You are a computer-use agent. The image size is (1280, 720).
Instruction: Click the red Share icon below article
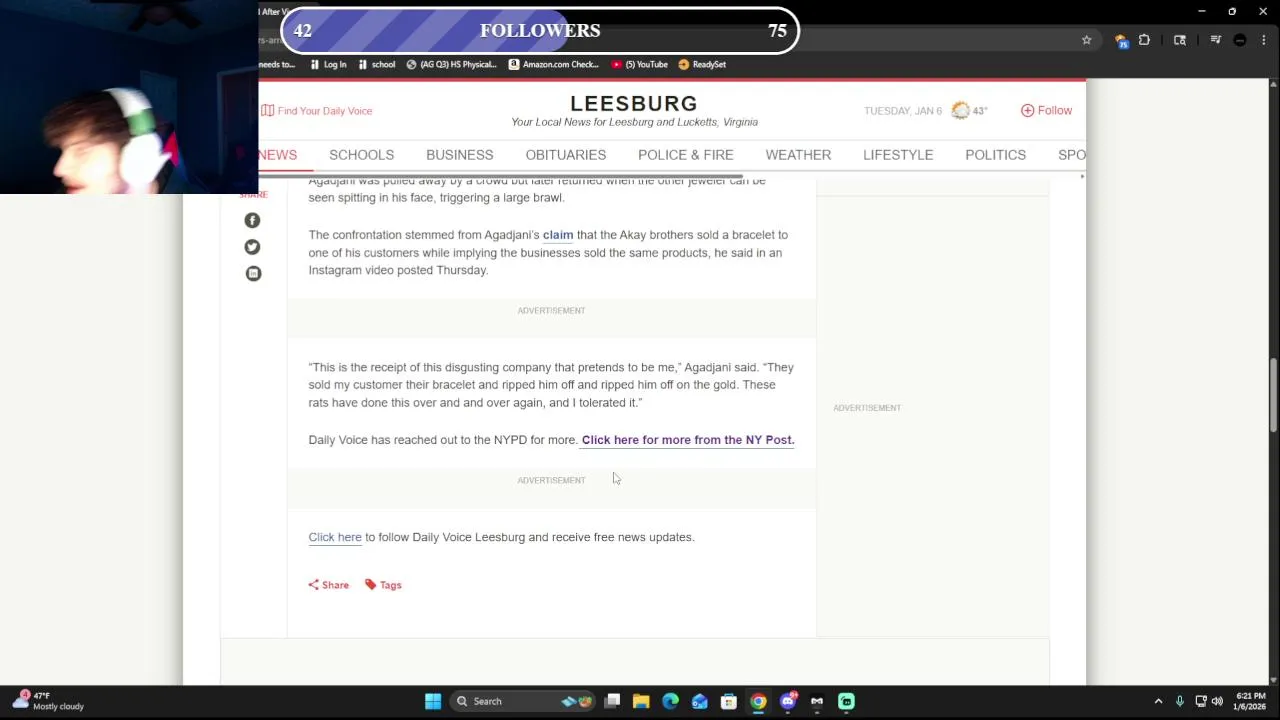pyautogui.click(x=314, y=585)
